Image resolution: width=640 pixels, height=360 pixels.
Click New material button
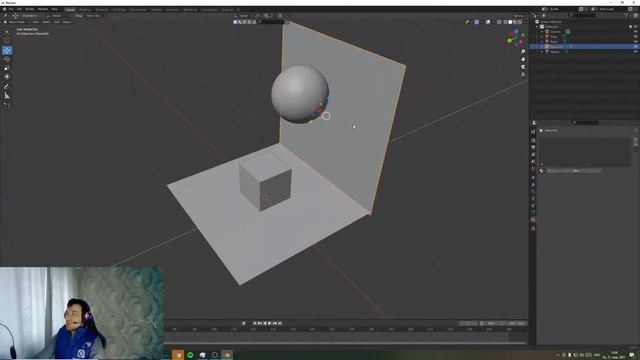click(575, 171)
